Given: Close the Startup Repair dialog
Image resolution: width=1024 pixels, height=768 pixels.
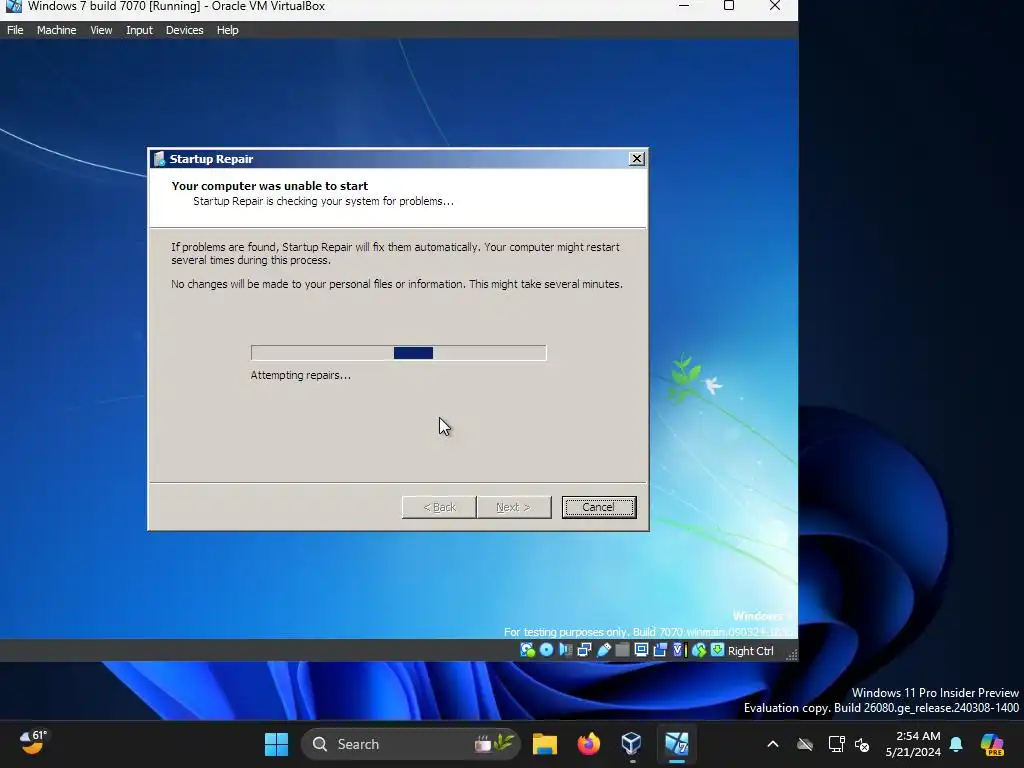Looking at the screenshot, I should click(636, 159).
